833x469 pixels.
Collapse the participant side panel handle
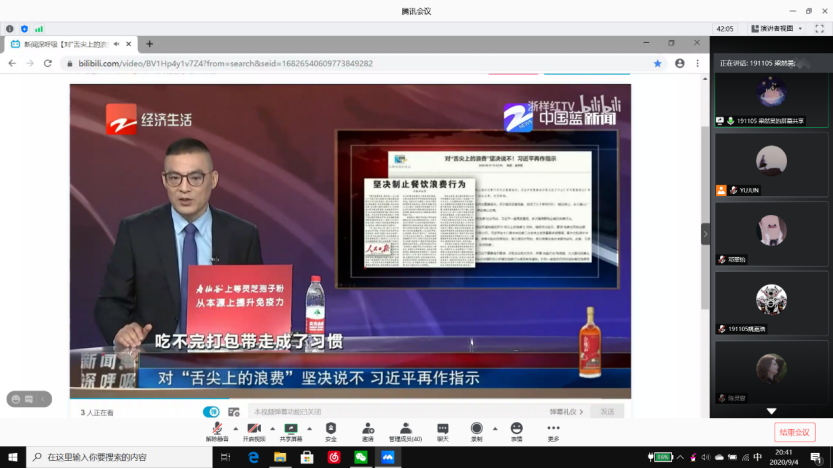705,234
